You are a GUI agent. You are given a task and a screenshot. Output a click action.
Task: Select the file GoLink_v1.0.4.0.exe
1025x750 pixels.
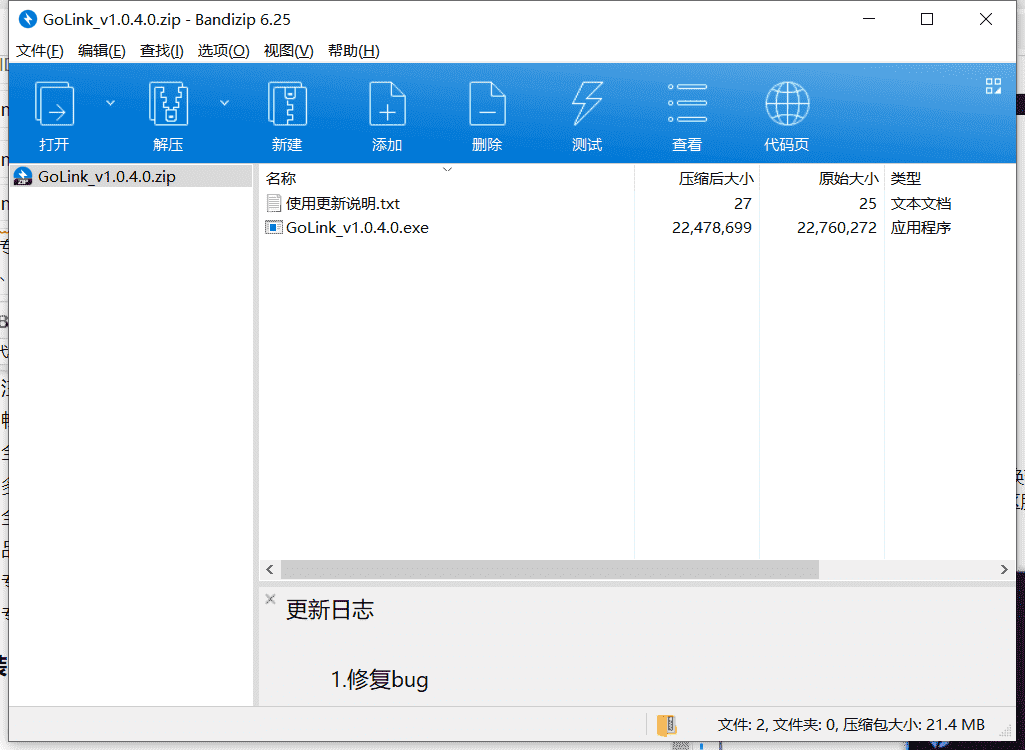pos(357,228)
